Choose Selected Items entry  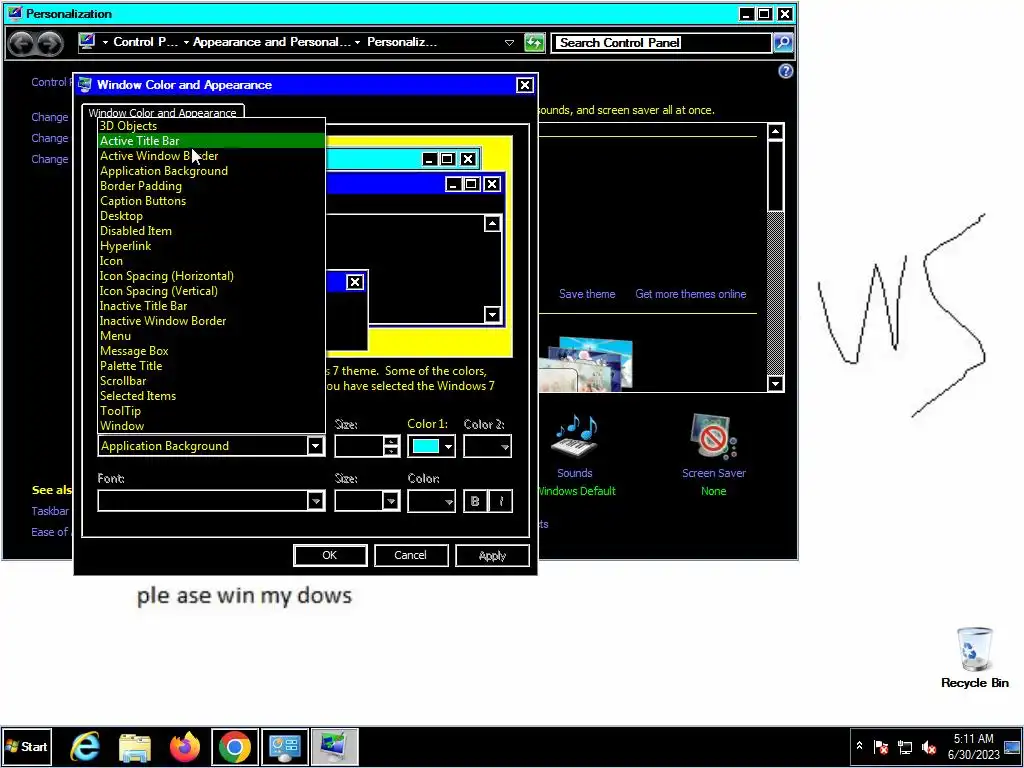pyautogui.click(x=211, y=396)
